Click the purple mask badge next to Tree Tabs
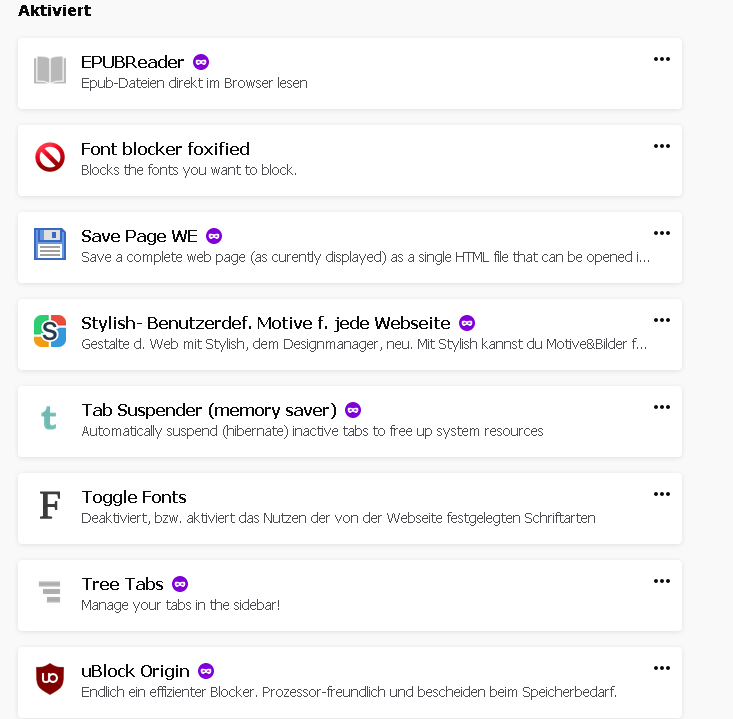This screenshot has height=719, width=733. click(x=180, y=584)
